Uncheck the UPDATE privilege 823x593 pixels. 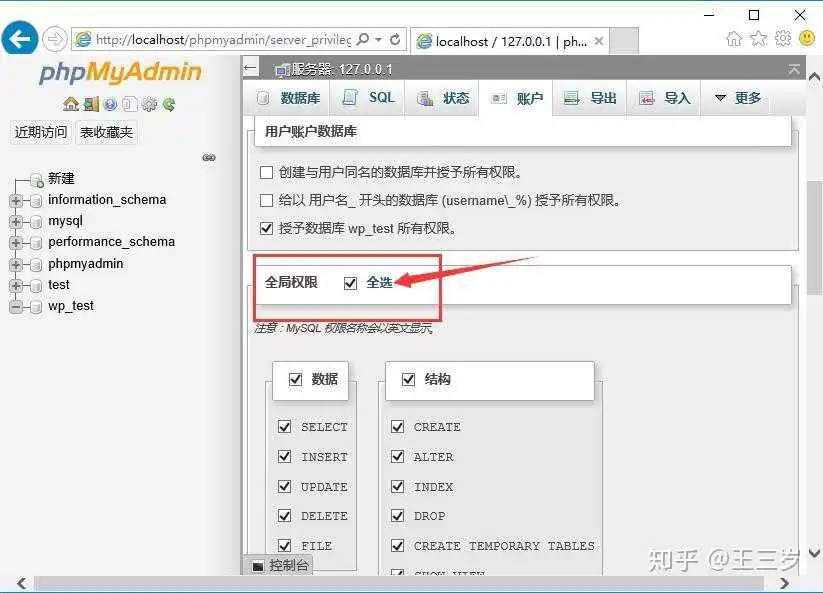(284, 486)
